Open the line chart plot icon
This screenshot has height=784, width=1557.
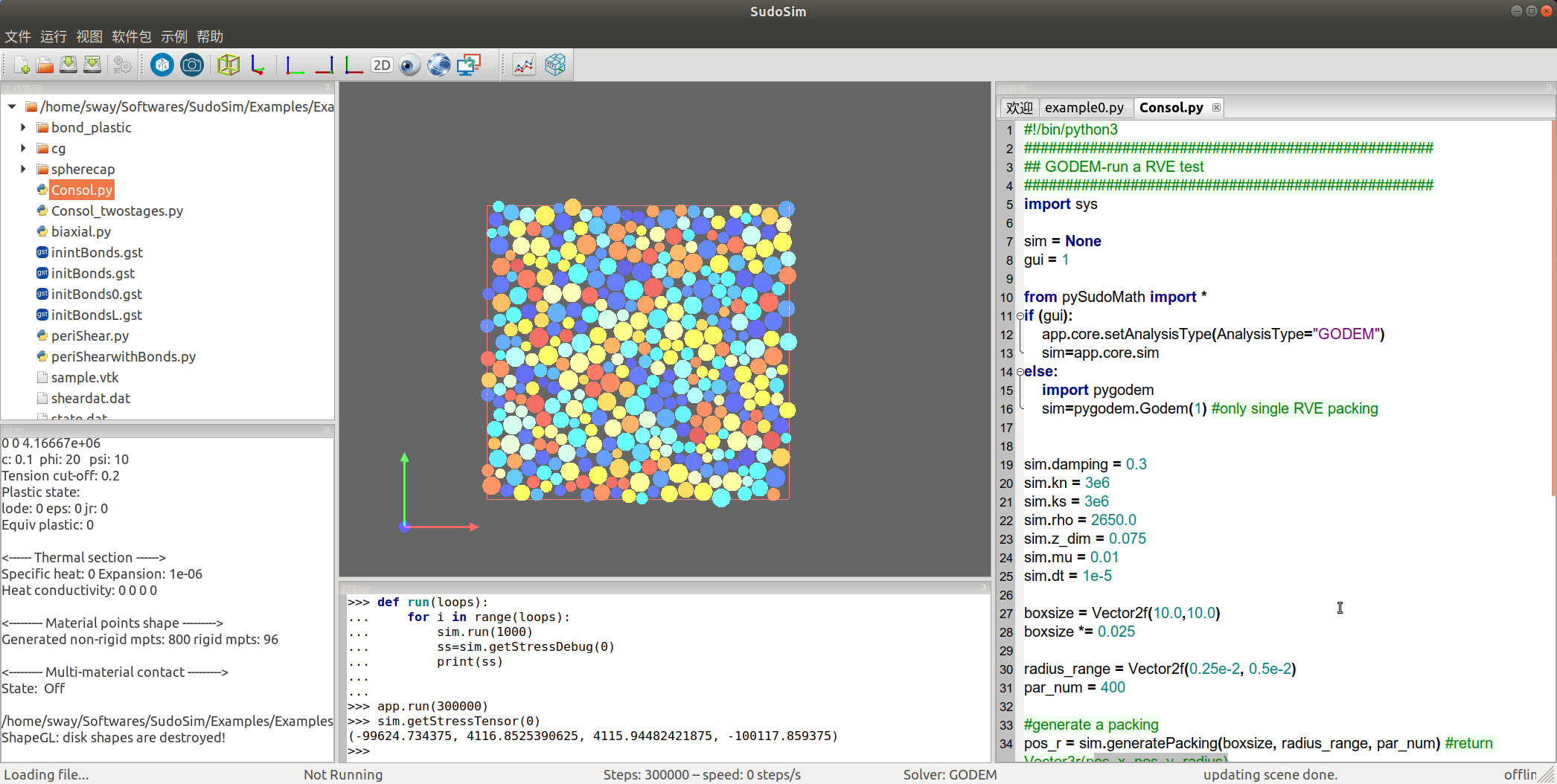[524, 65]
